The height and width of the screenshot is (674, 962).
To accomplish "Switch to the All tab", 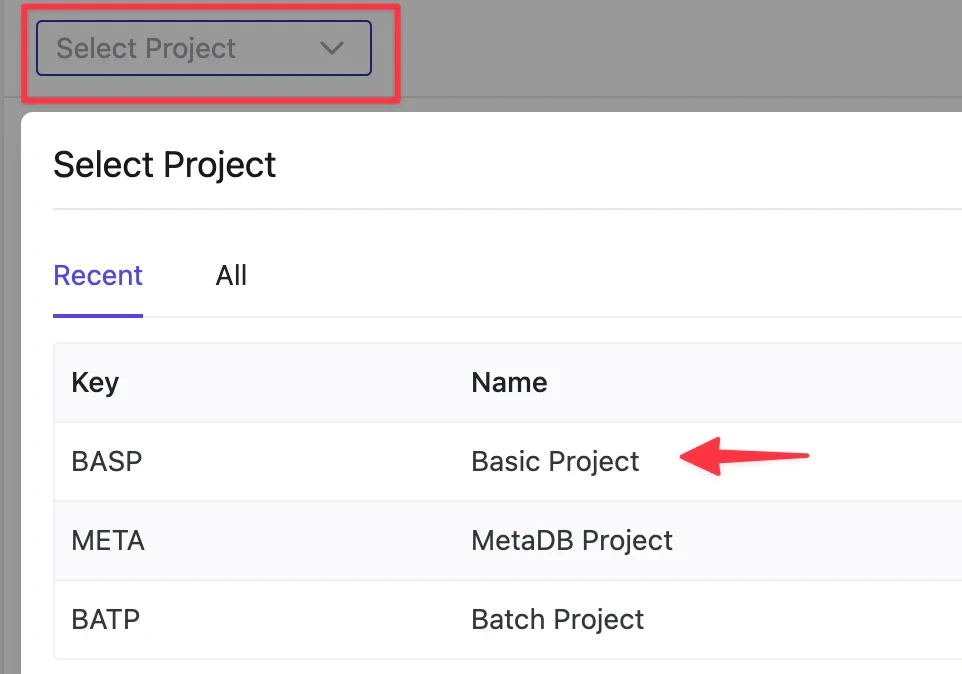I will point(231,275).
